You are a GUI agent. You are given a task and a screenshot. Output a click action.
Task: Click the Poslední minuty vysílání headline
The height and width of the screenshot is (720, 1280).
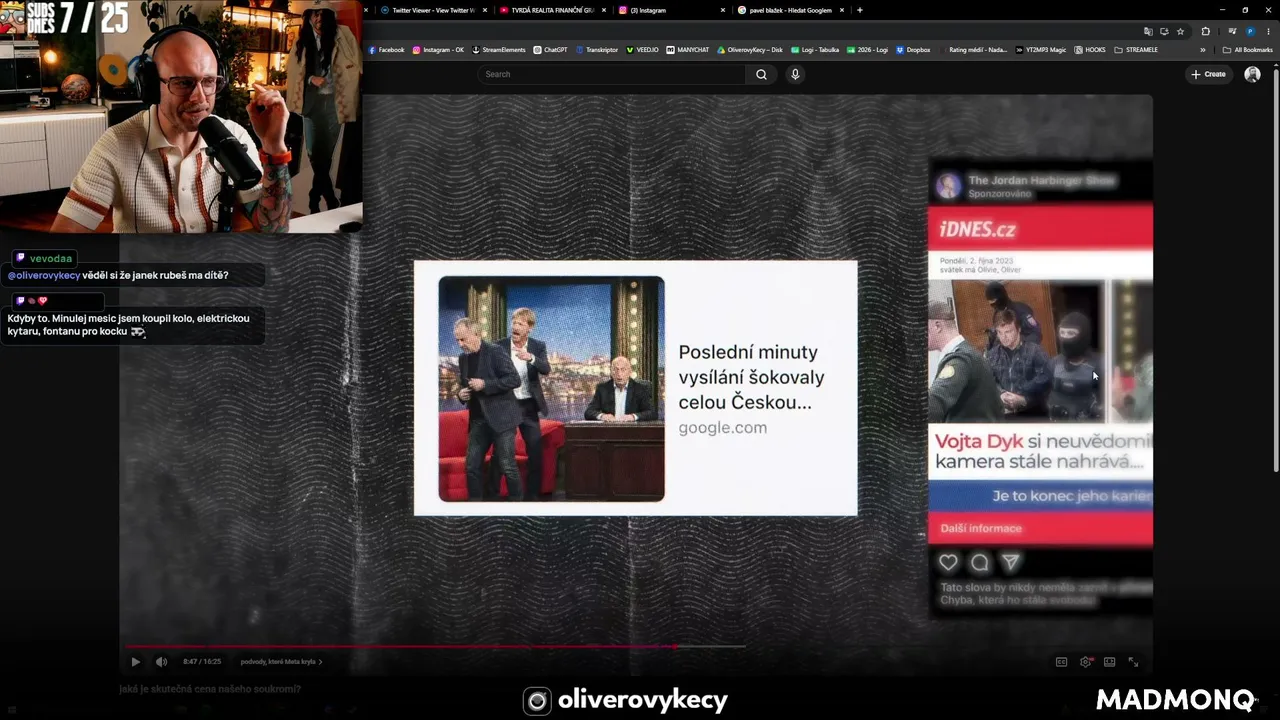[751, 377]
